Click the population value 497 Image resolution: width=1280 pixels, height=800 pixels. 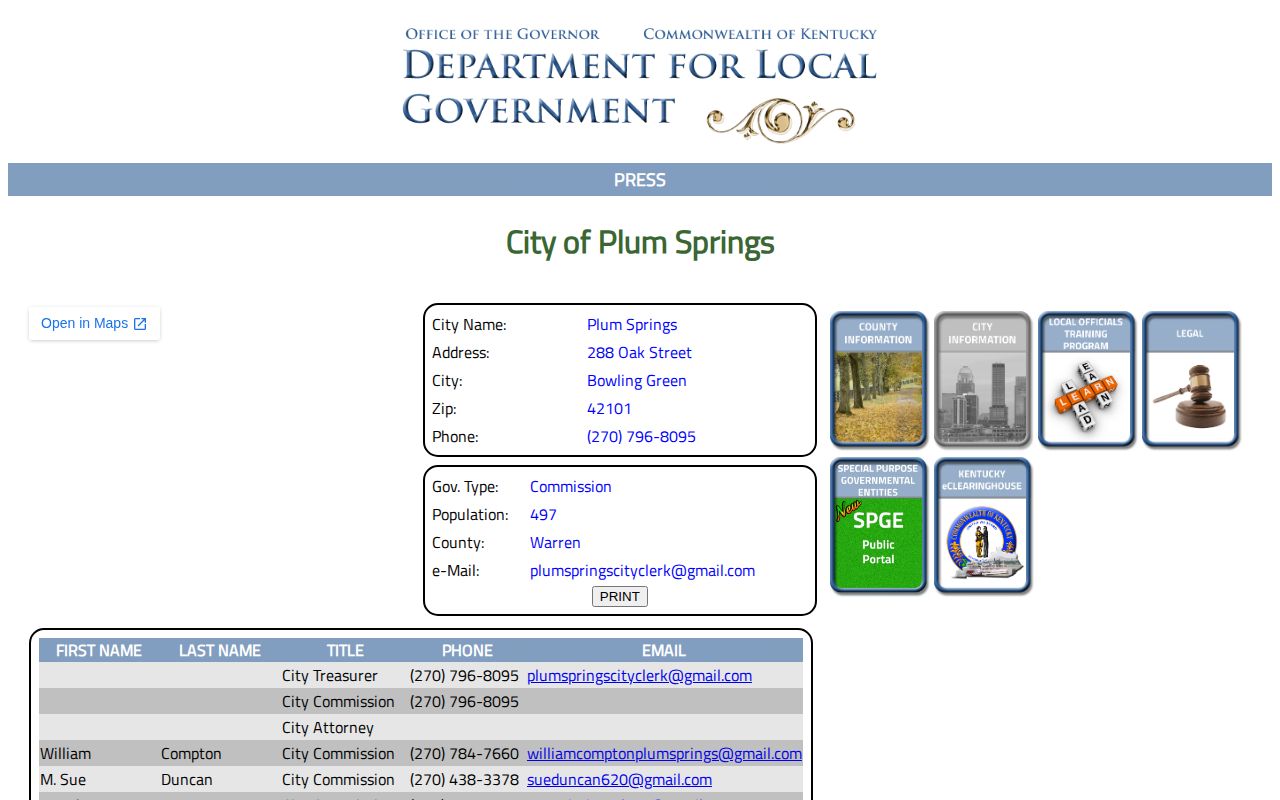click(543, 515)
